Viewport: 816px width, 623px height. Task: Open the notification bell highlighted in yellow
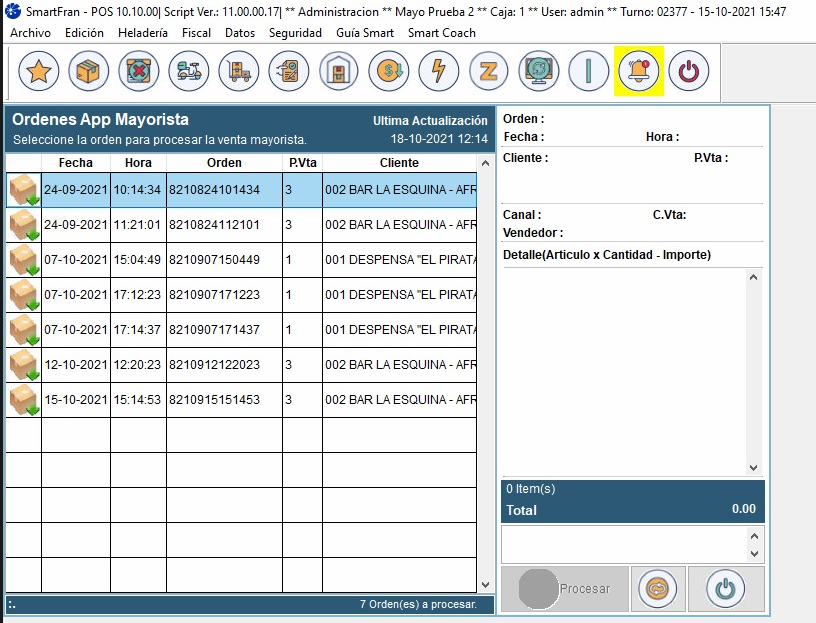(638, 72)
